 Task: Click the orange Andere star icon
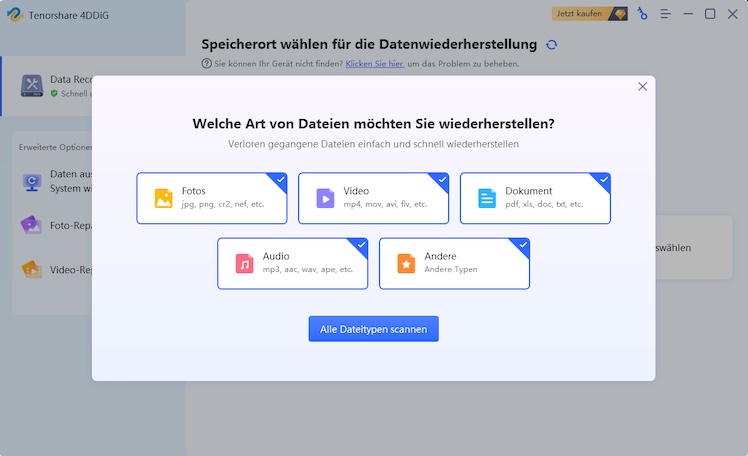[406, 263]
